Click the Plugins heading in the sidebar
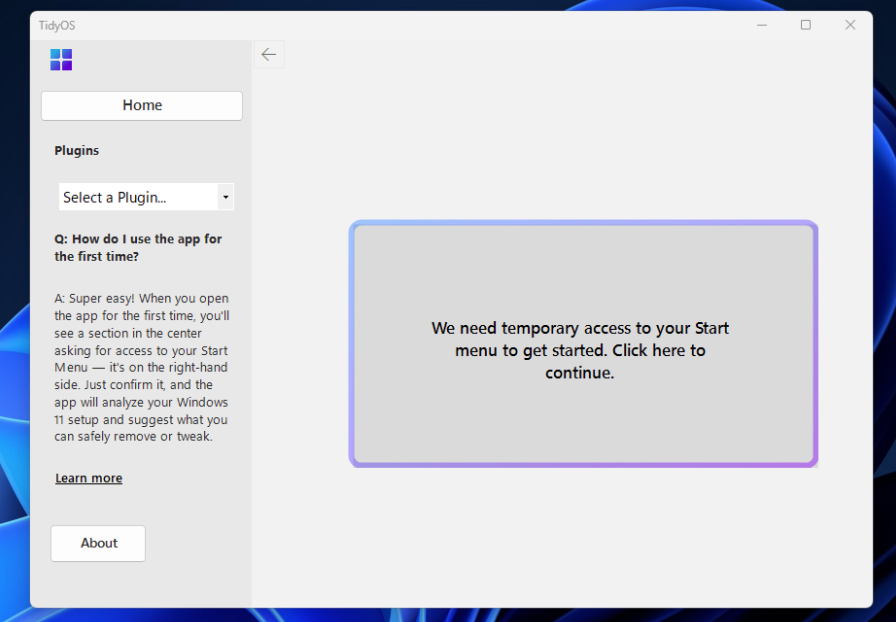Image resolution: width=896 pixels, height=622 pixels. (x=77, y=150)
